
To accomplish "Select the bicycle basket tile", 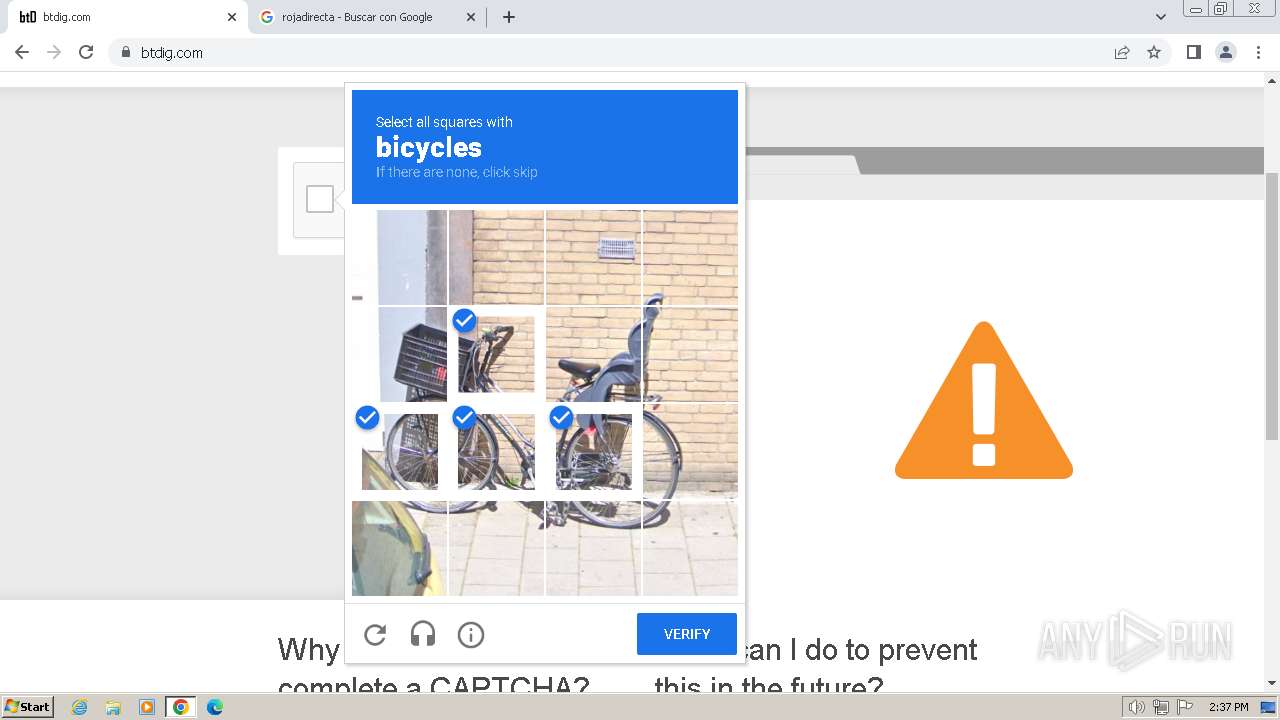I will pos(399,354).
